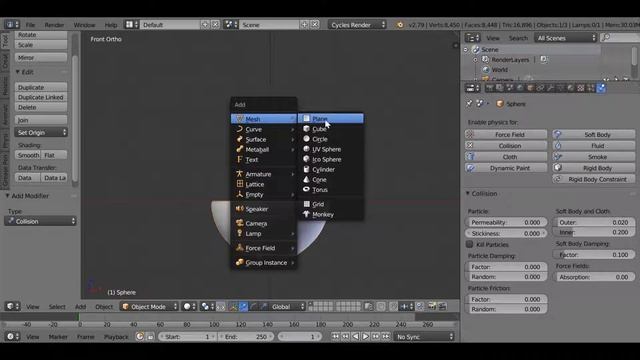
Task: Click Flat shading button
Action: [54, 155]
